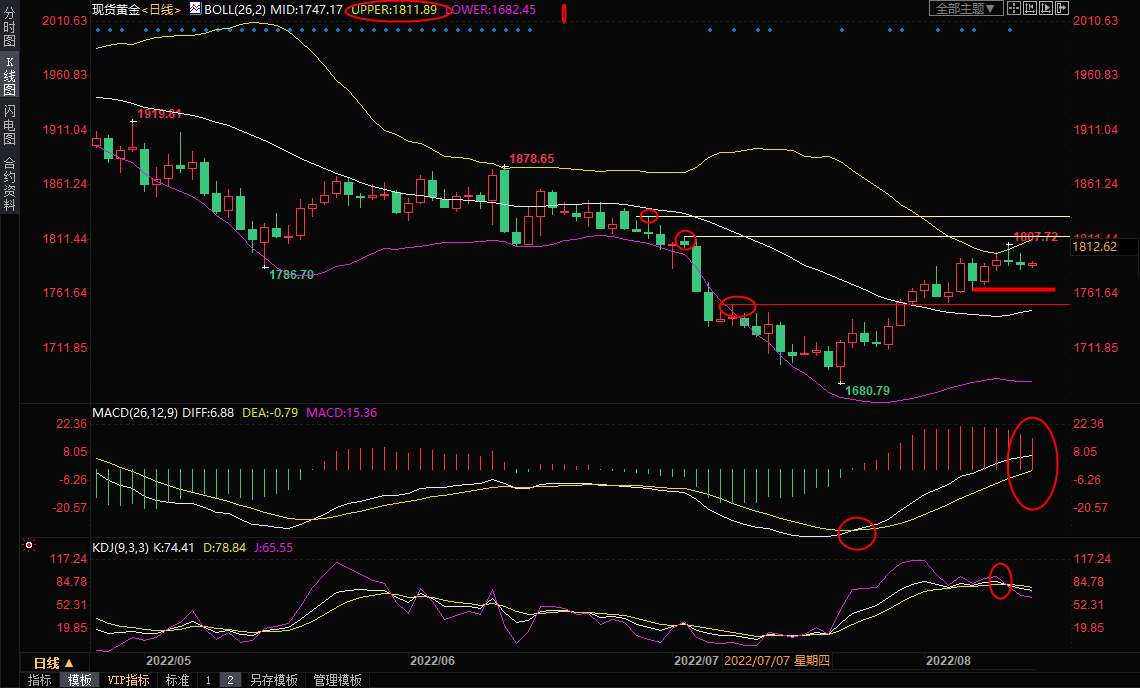
Task: Switch to the 闪电图 side view
Action: pyautogui.click(x=9, y=124)
